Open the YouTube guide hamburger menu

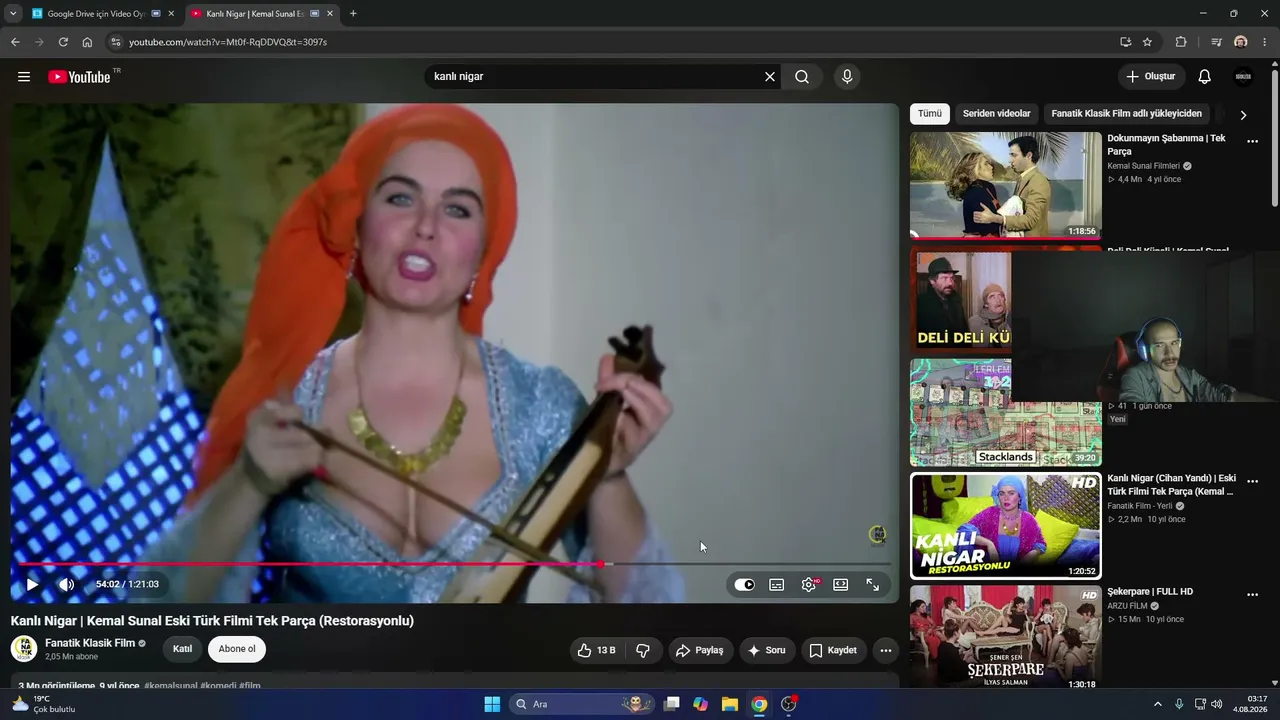(x=24, y=77)
